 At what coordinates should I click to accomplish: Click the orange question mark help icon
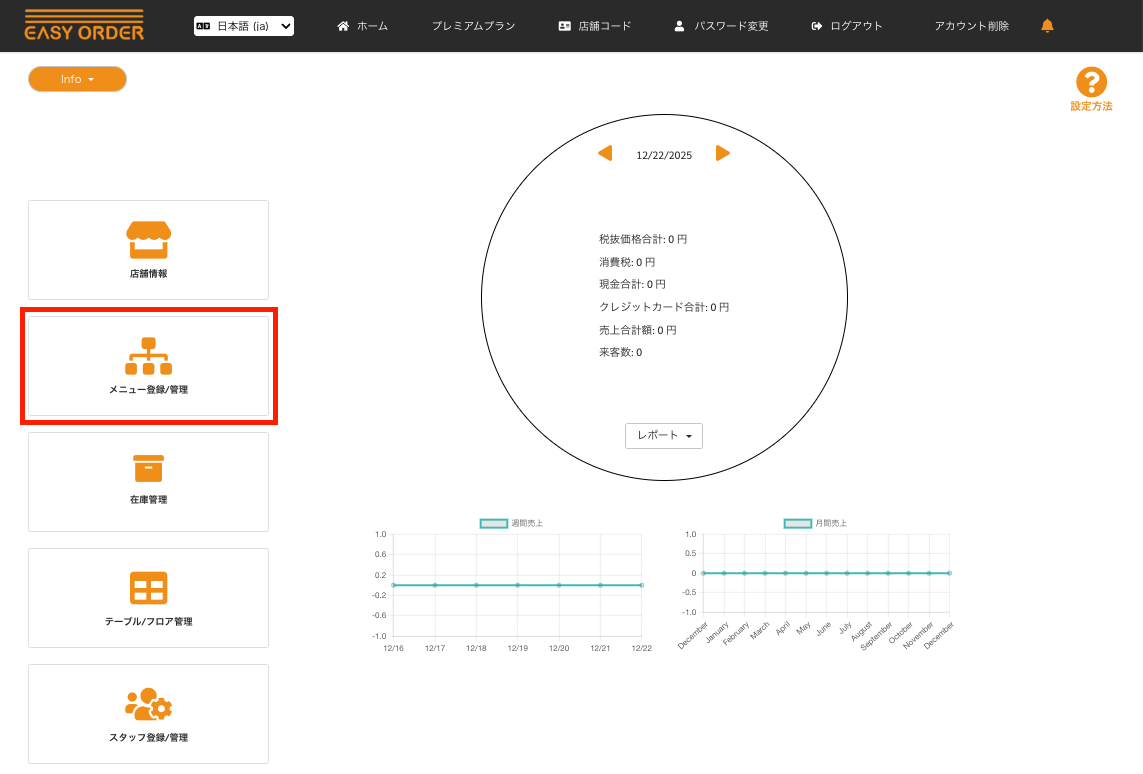1091,83
